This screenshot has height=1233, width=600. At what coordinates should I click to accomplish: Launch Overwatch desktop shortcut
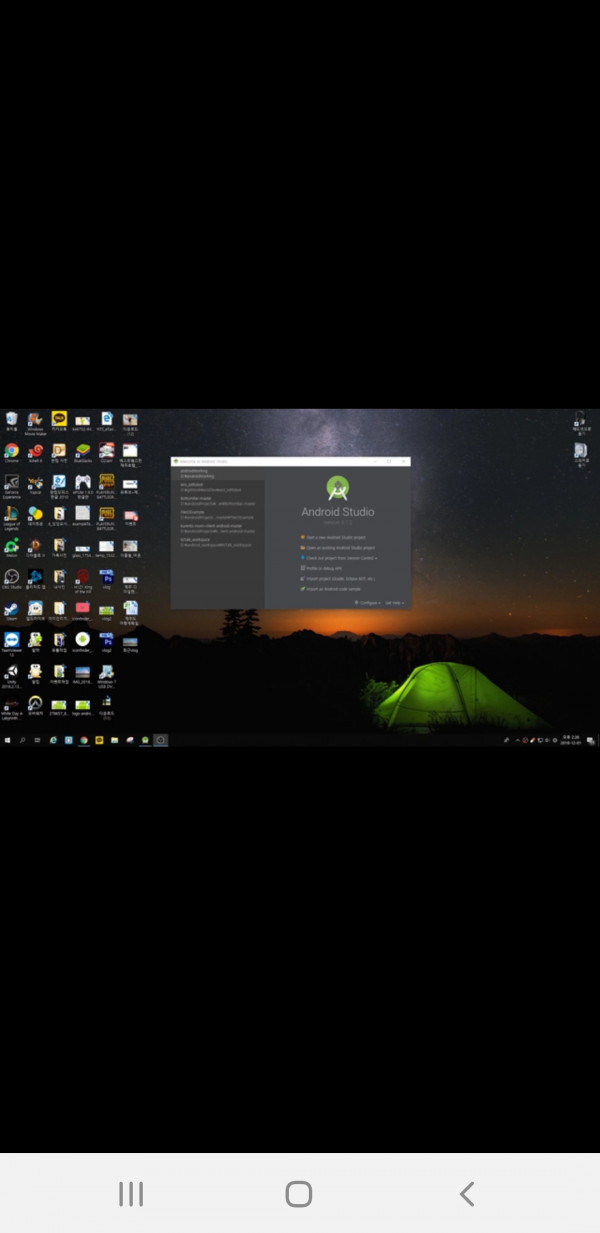(x=35, y=706)
